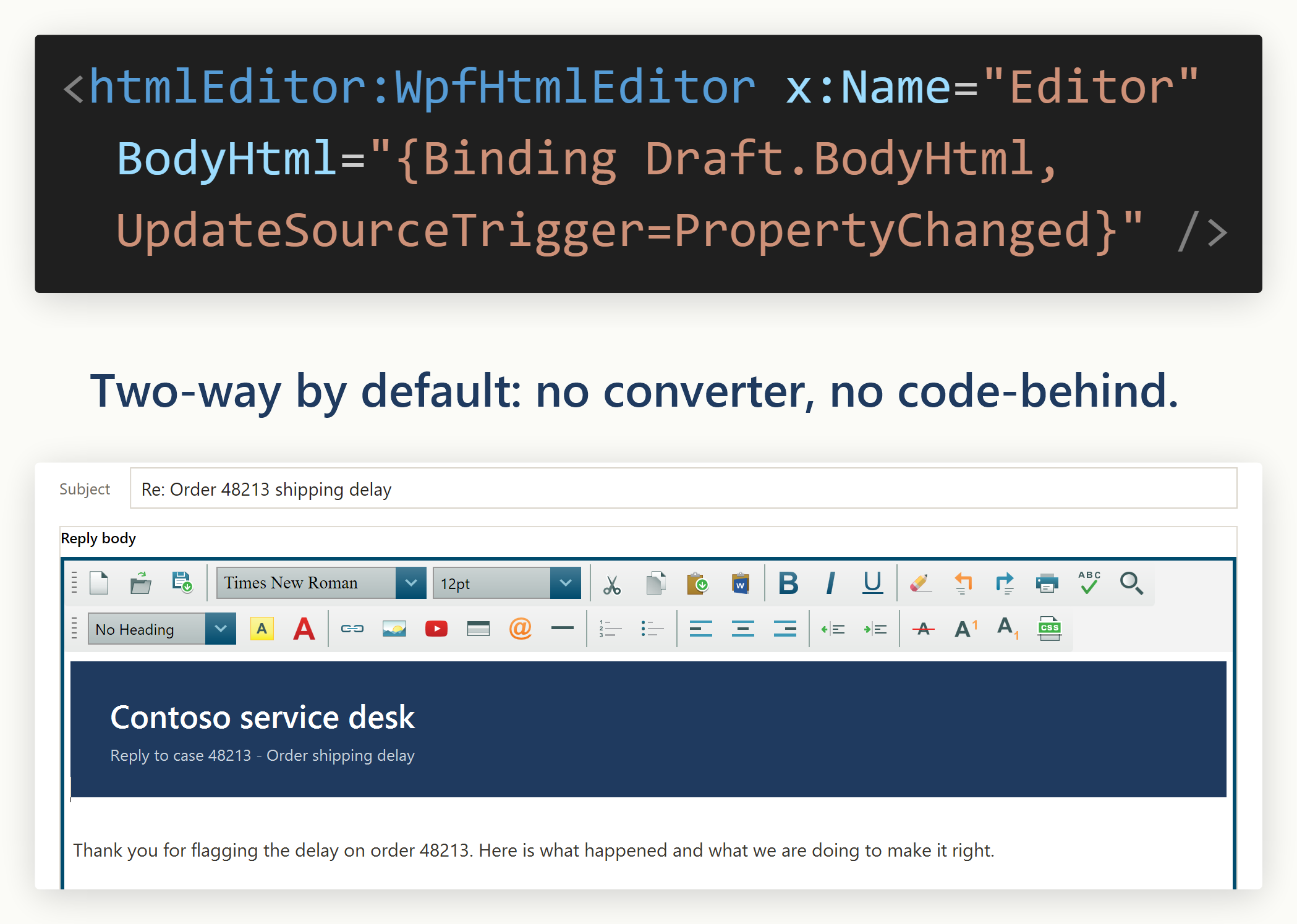
Task: Click the Insert image icon
Action: coord(394,629)
